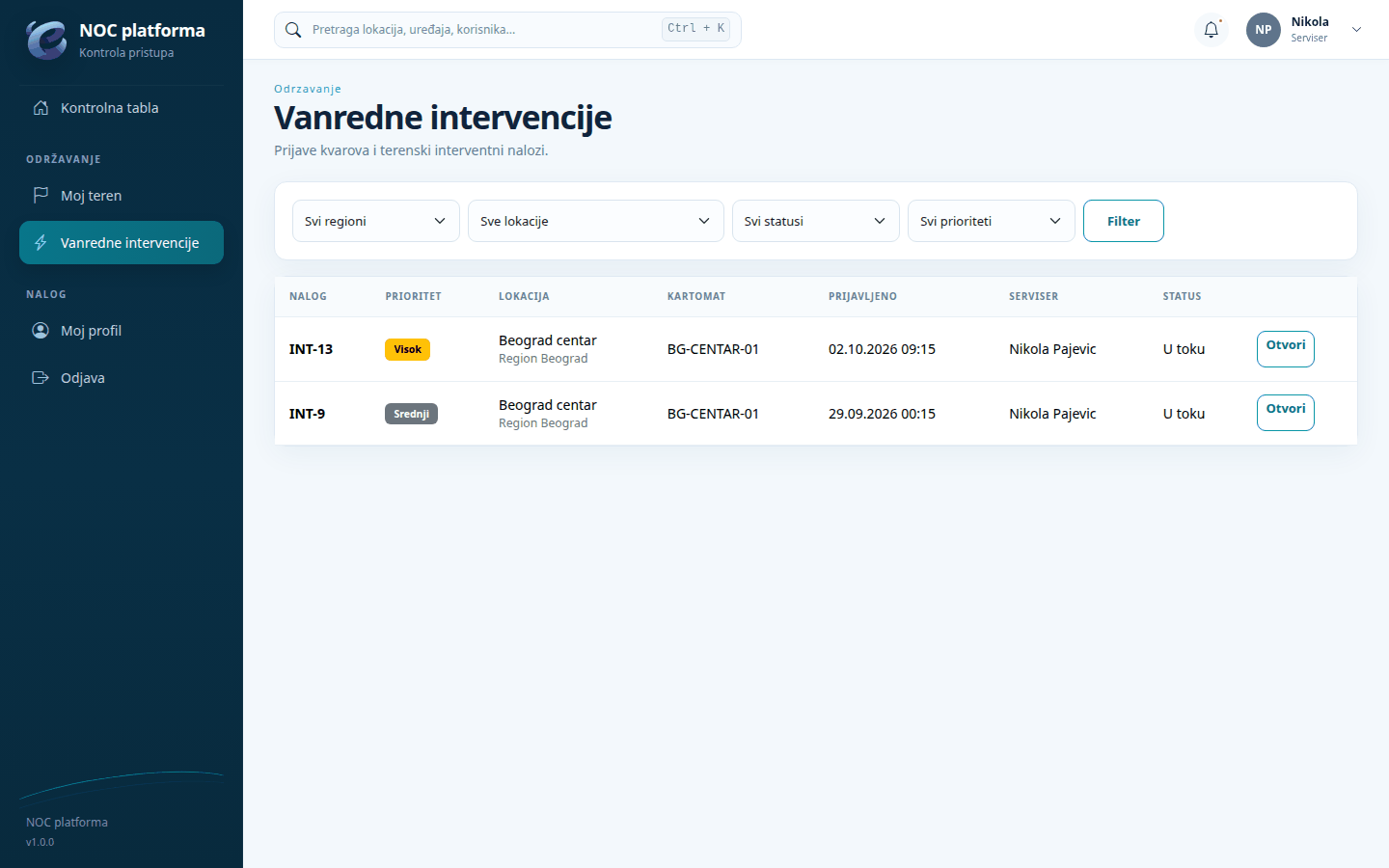Open the Svi statusi dropdown
This screenshot has width=1389, height=868.
pyautogui.click(x=816, y=221)
